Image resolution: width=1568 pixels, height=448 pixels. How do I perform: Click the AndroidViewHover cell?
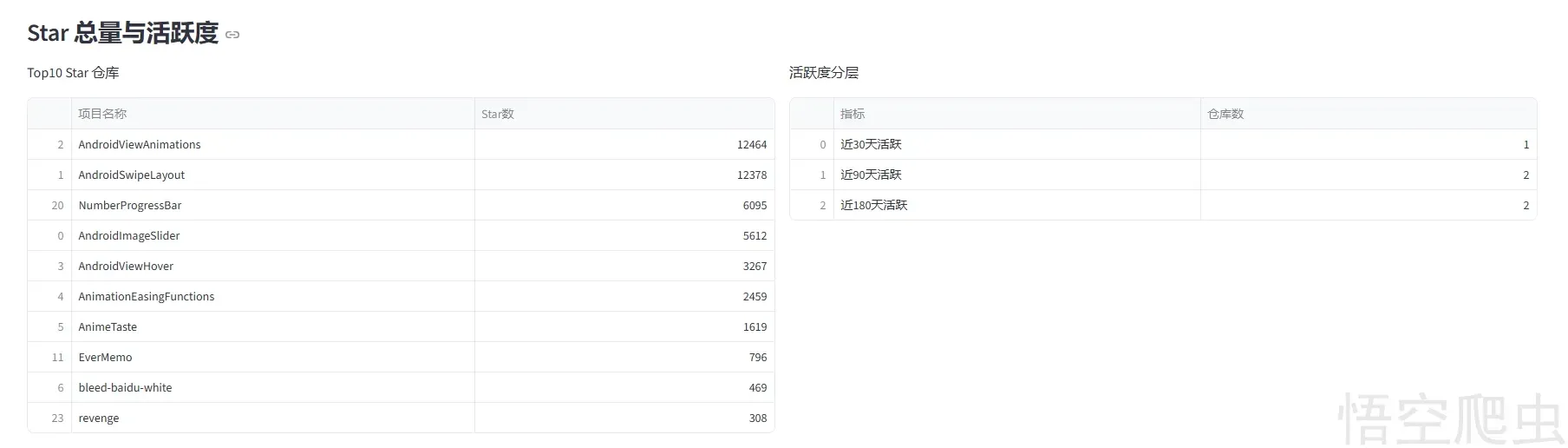[126, 267]
